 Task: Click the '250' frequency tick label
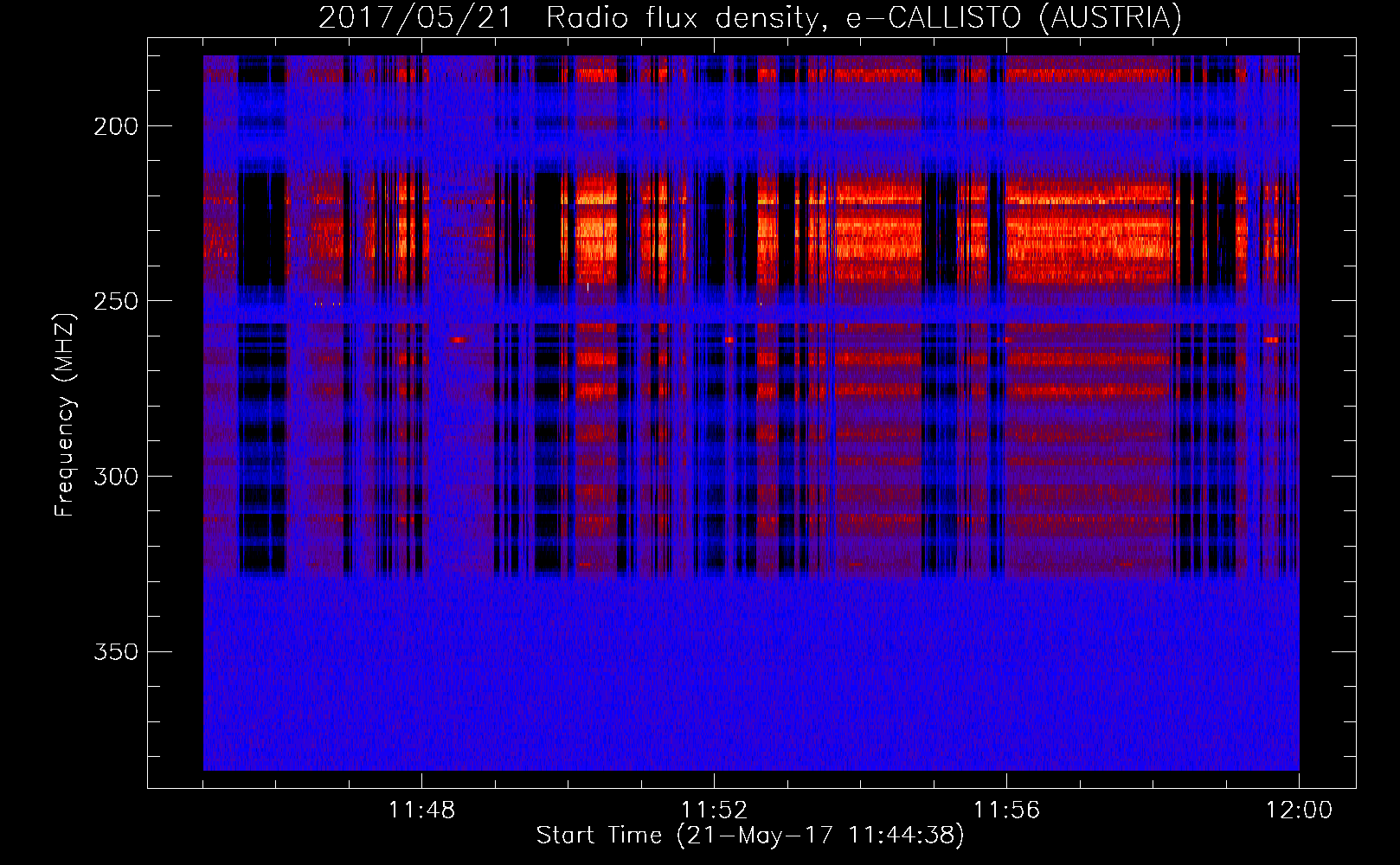(x=116, y=301)
